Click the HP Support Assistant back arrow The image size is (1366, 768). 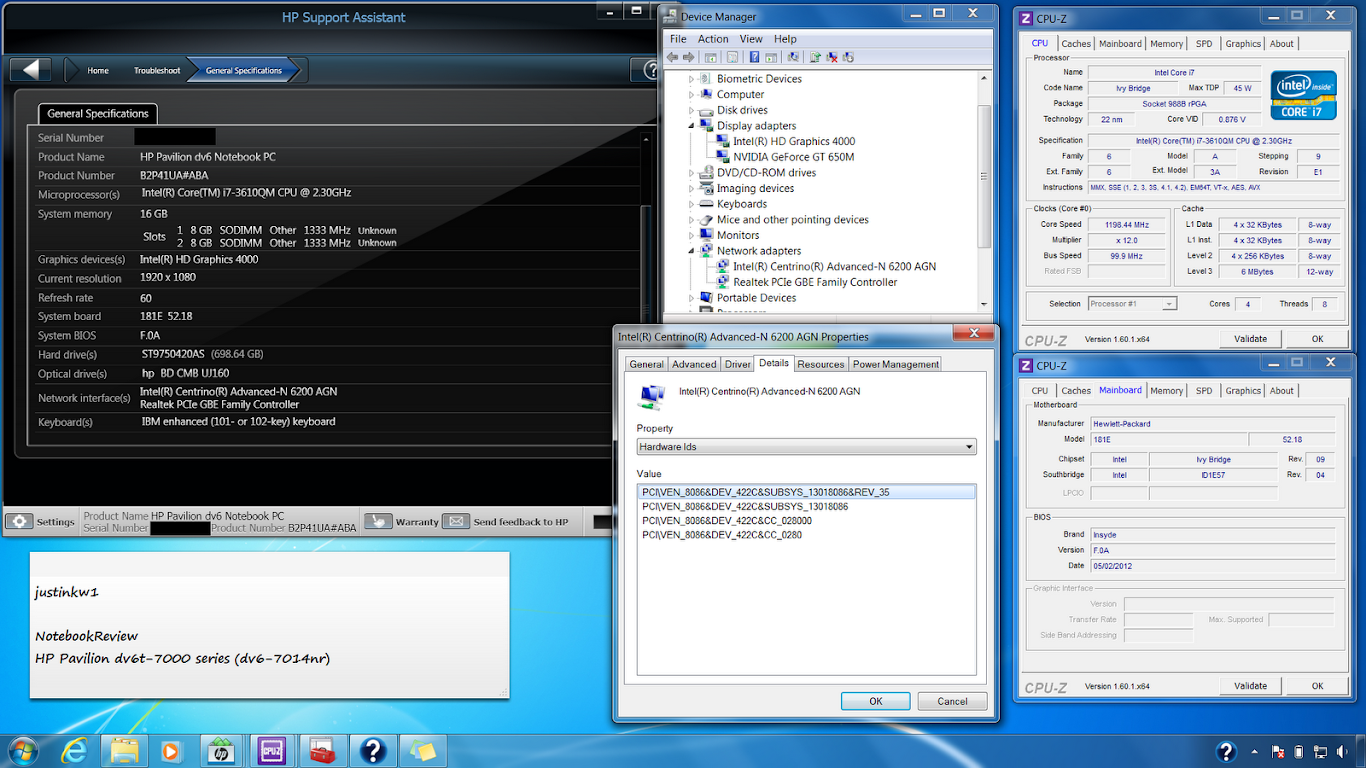30,70
